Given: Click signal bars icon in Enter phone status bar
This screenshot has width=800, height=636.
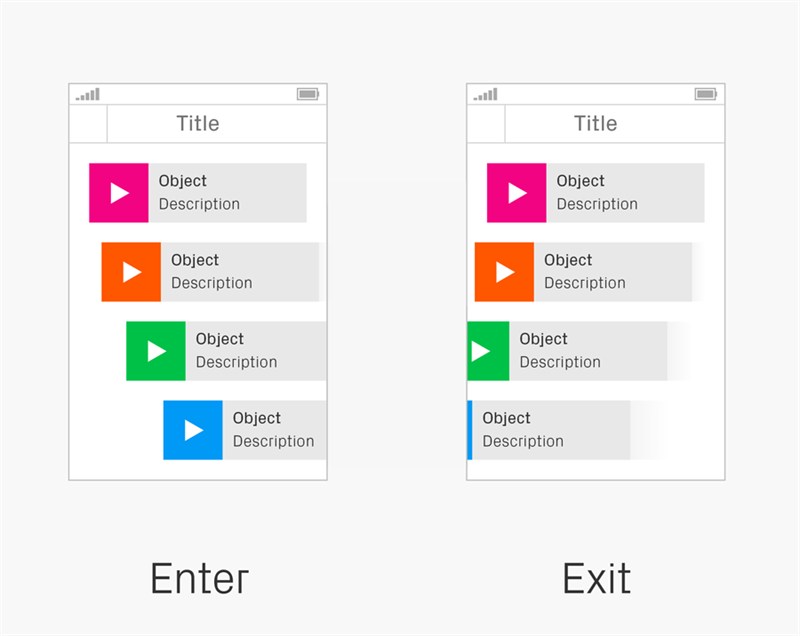Looking at the screenshot, I should (88, 94).
